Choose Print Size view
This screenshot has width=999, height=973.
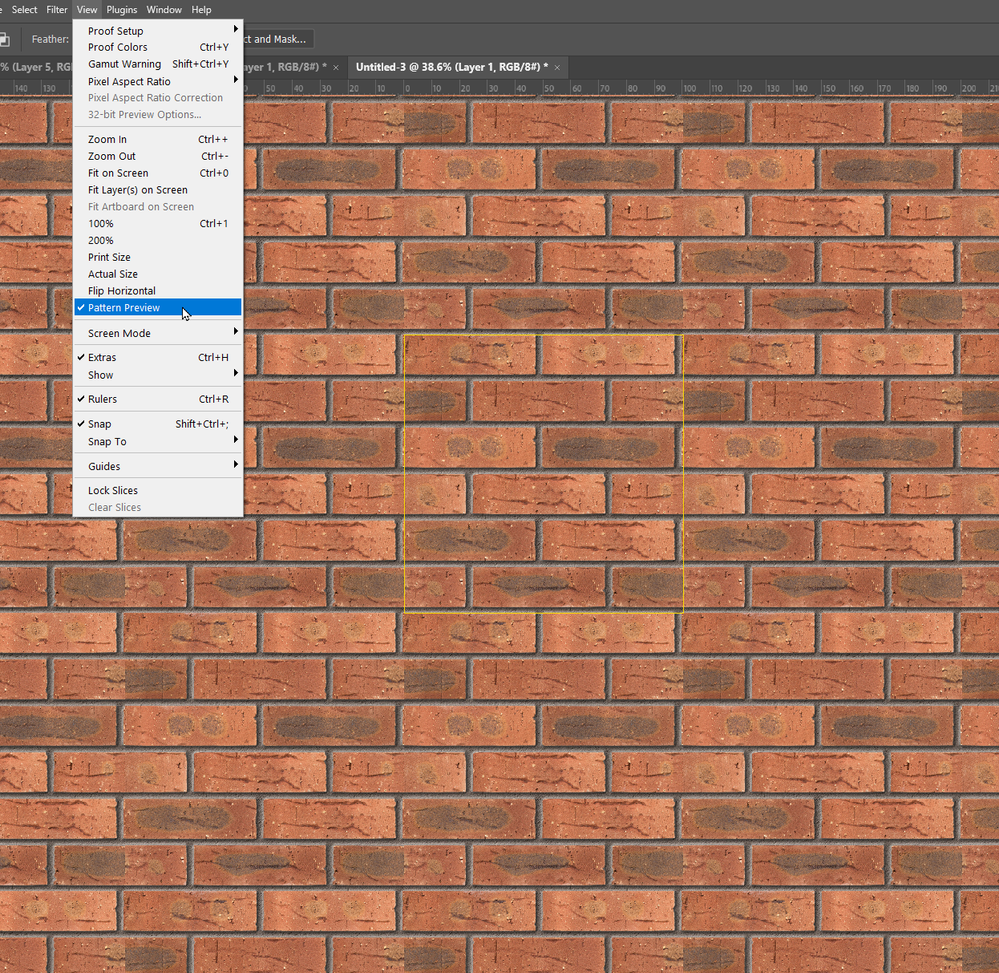tap(158, 257)
